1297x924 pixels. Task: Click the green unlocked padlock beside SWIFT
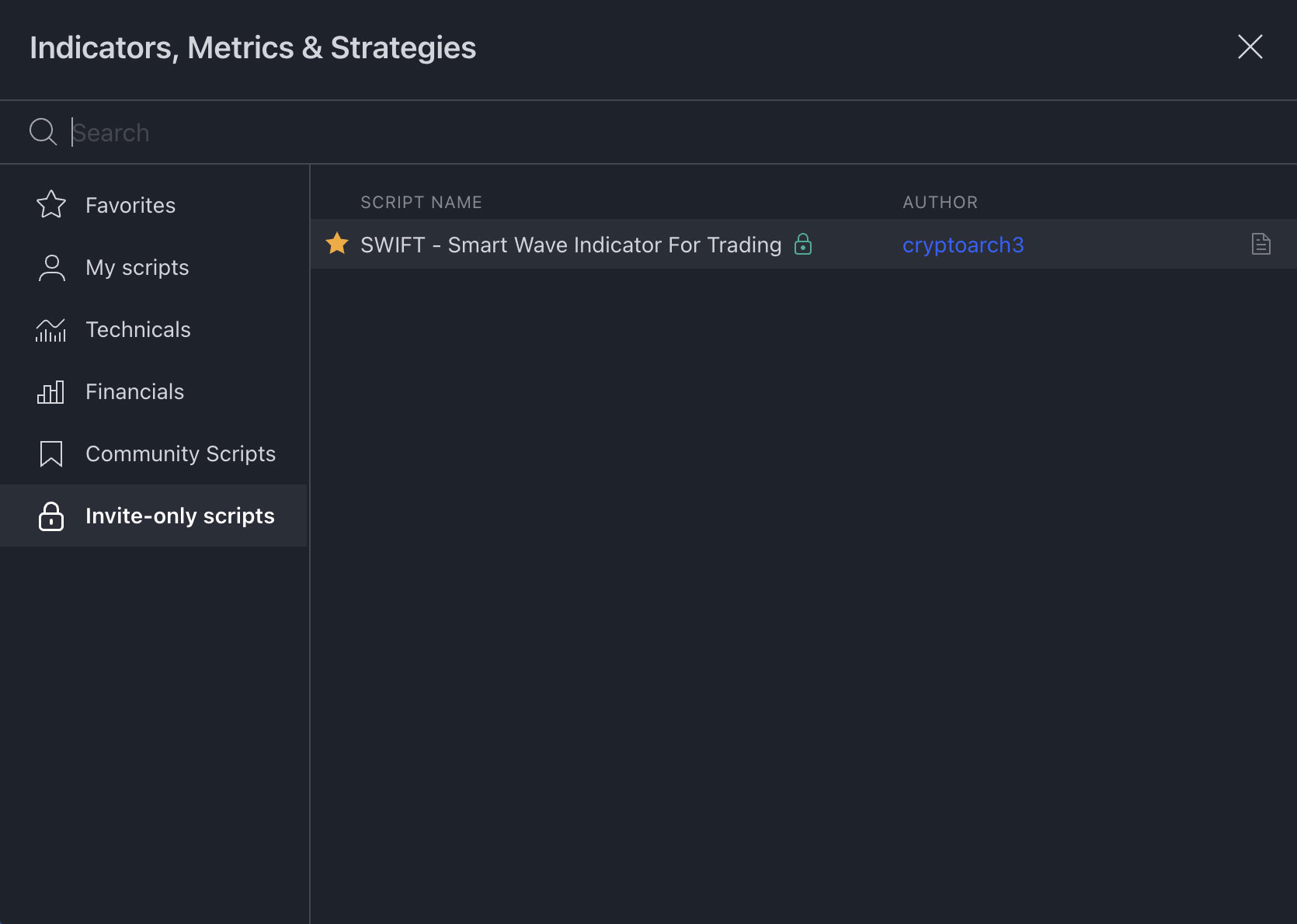[803, 245]
